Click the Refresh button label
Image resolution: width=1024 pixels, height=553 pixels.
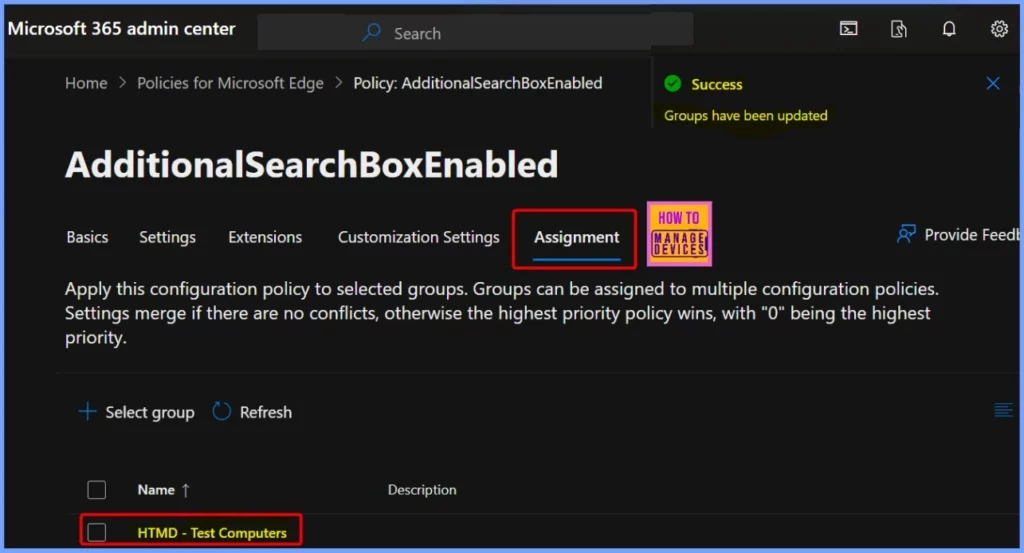point(266,412)
